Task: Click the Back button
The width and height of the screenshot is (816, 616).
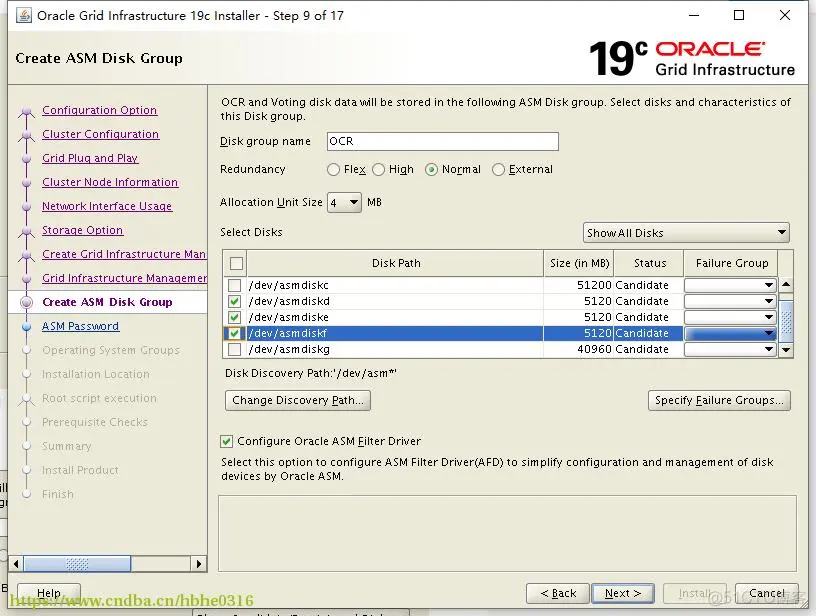Action: (x=558, y=593)
